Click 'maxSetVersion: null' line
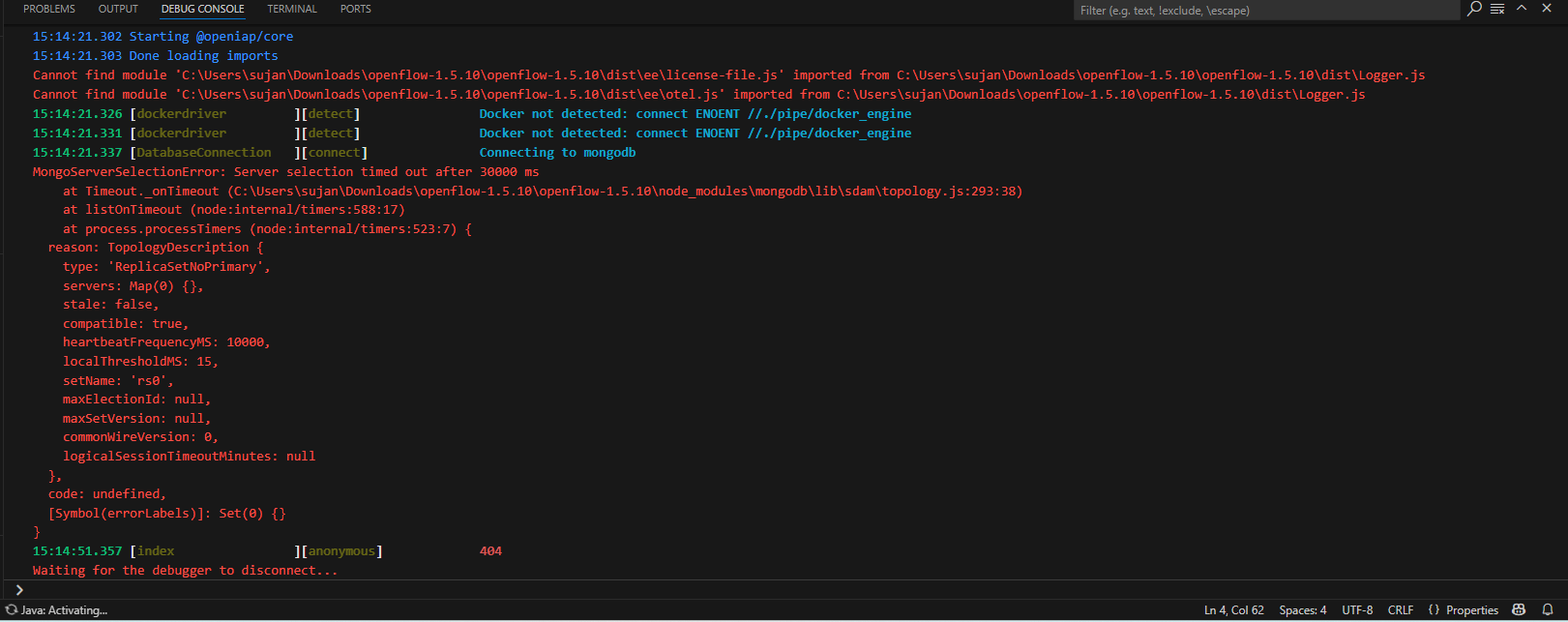1568x622 pixels. tap(136, 419)
